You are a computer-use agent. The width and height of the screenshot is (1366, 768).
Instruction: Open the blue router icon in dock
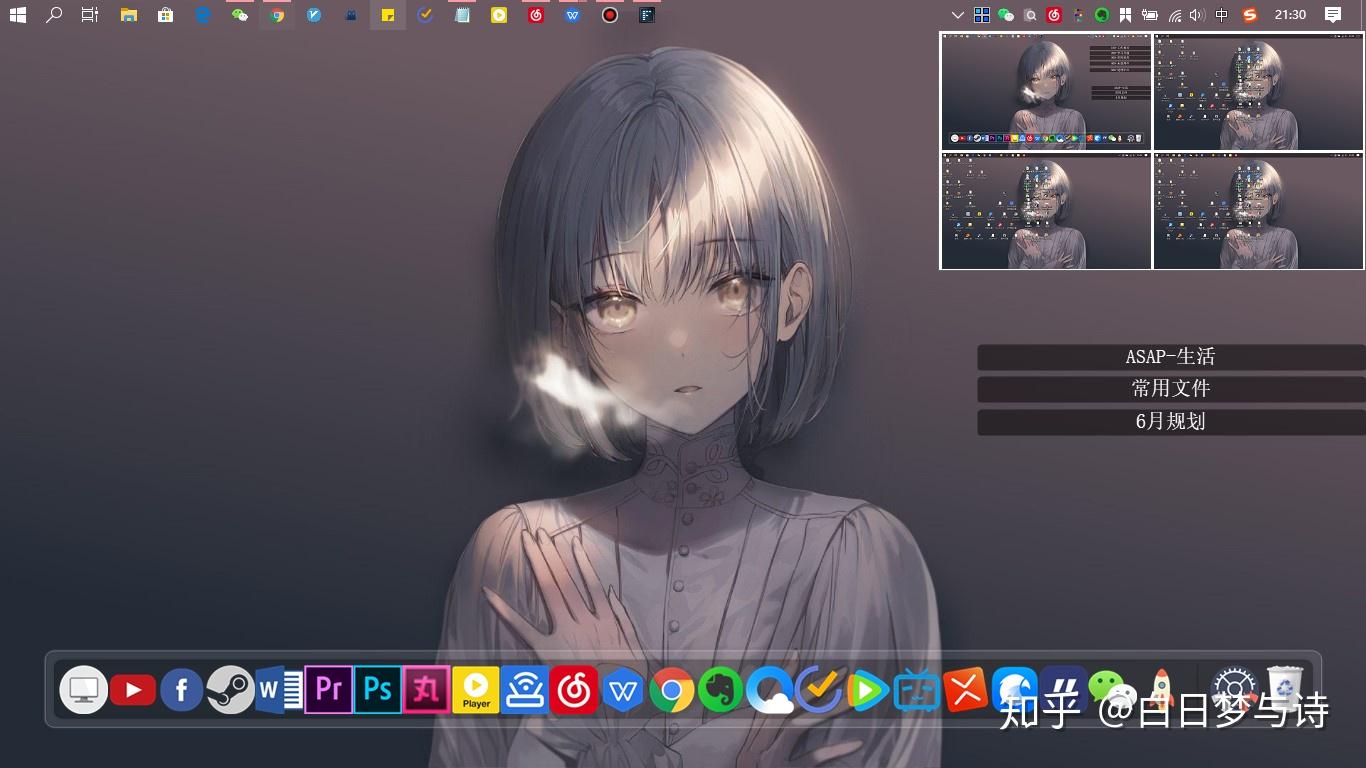pos(525,690)
